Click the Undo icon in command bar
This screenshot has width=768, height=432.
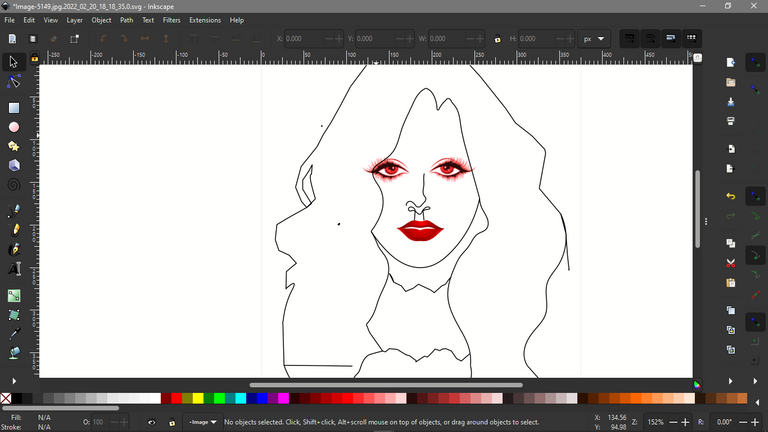[730, 196]
